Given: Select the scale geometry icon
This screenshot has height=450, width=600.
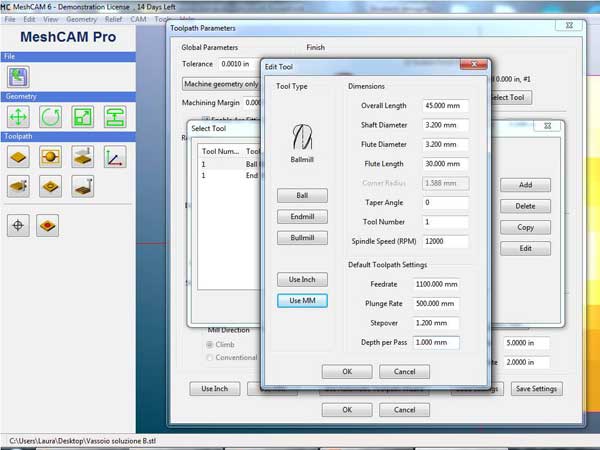Looking at the screenshot, I should click(82, 117).
